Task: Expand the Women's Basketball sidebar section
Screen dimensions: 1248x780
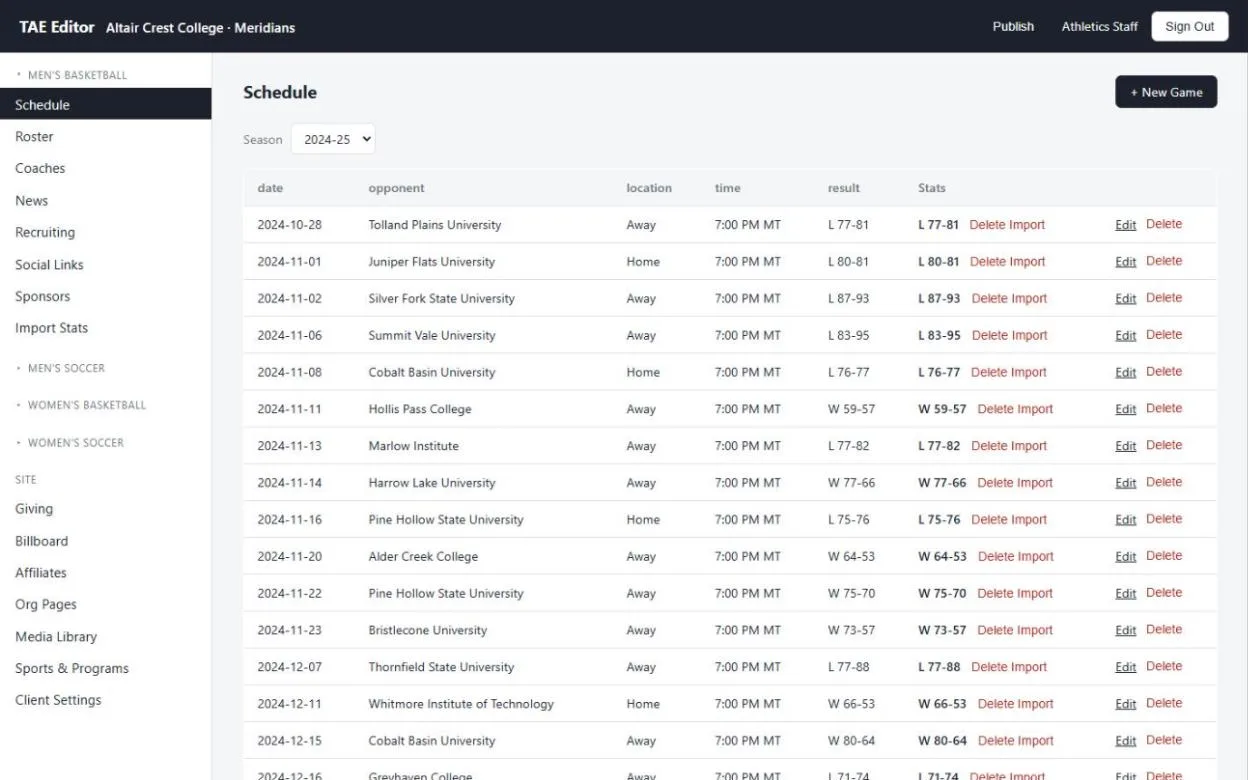Action: tap(81, 405)
